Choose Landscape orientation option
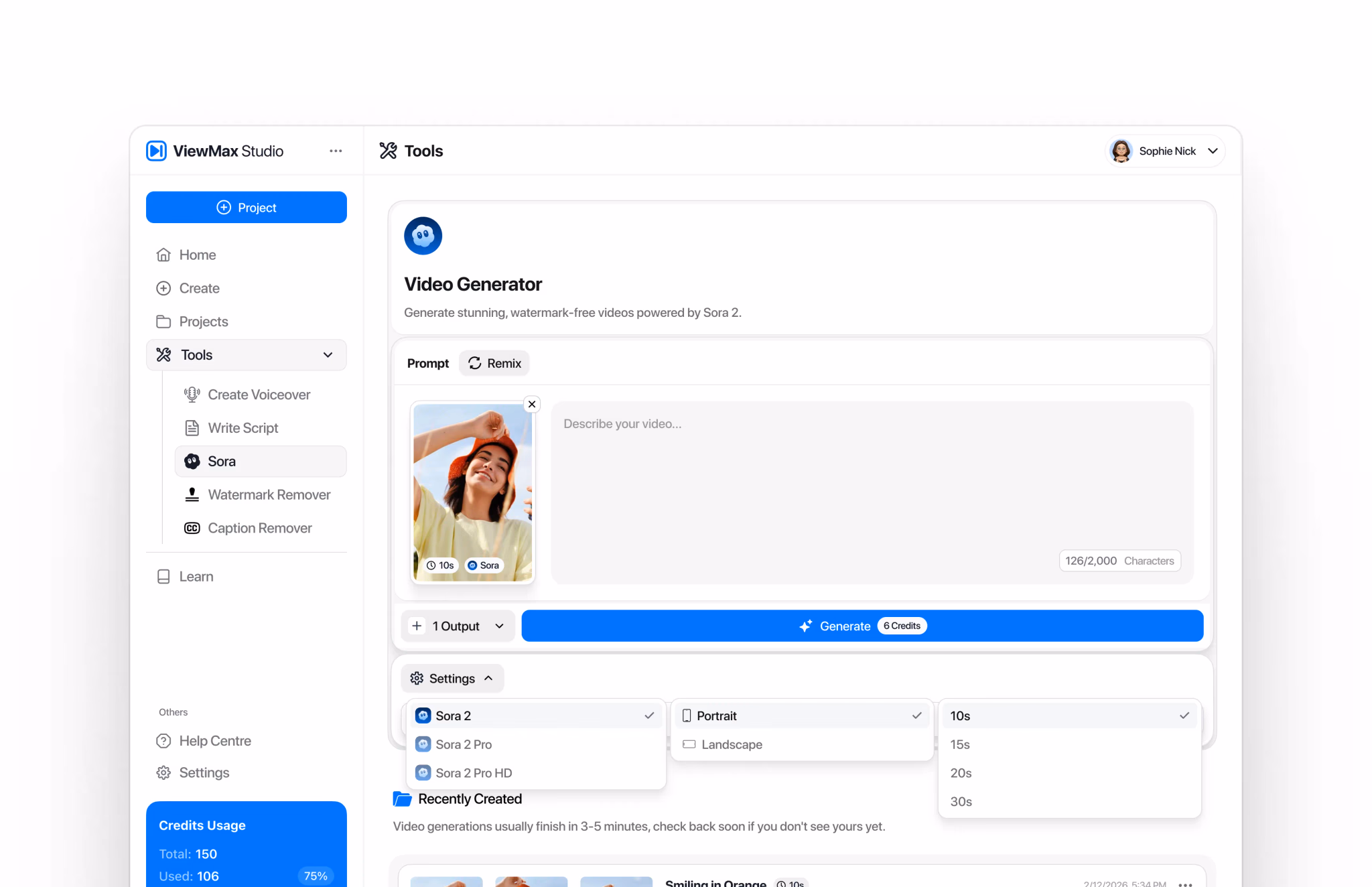This screenshot has width=1372, height=887. coord(801,744)
